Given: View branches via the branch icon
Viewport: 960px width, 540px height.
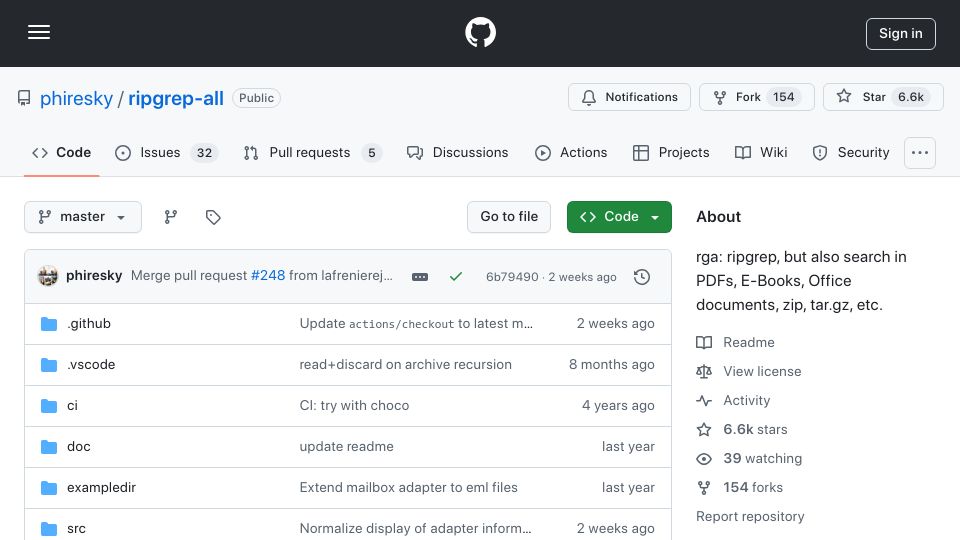Looking at the screenshot, I should [x=171, y=217].
